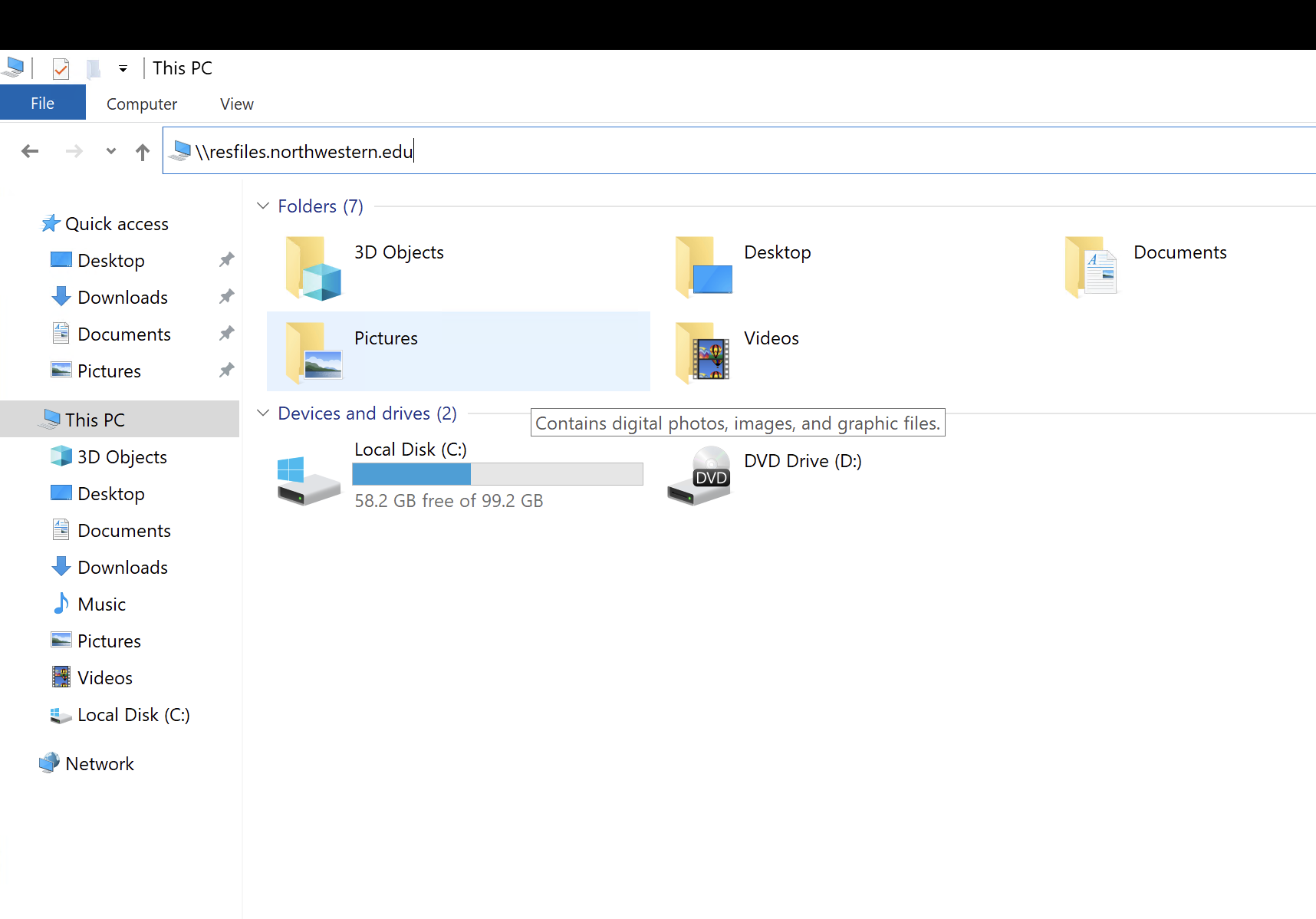This screenshot has height=919, width=1316.
Task: Switch to the View ribbon tab
Action: pos(236,104)
